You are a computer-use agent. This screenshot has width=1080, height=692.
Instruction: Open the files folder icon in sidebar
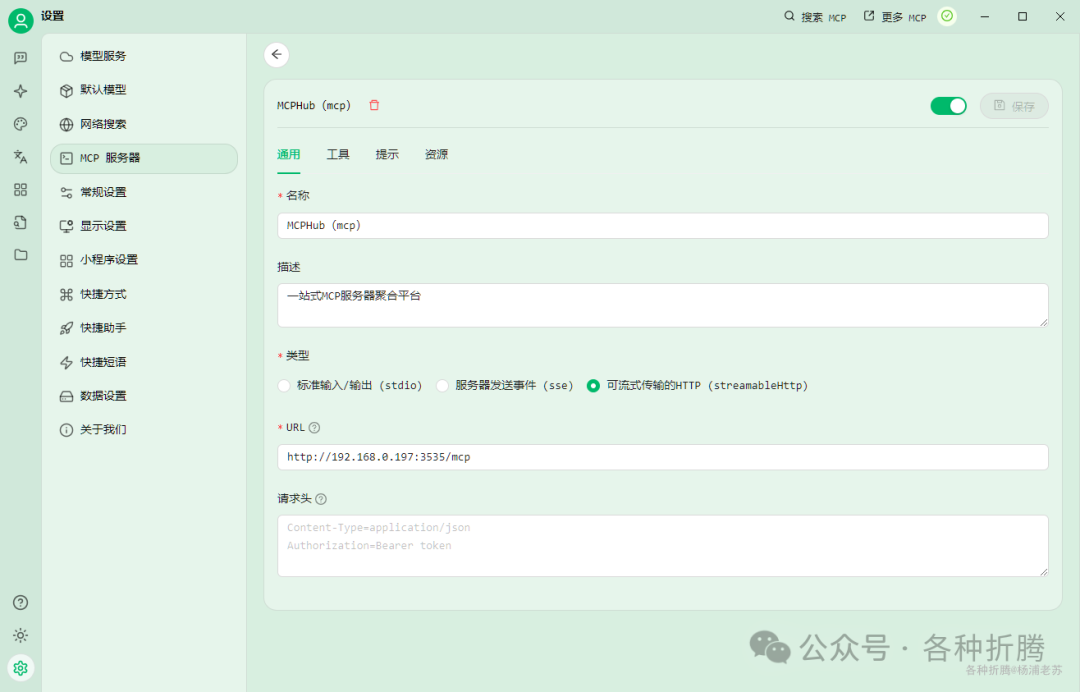[x=20, y=255]
